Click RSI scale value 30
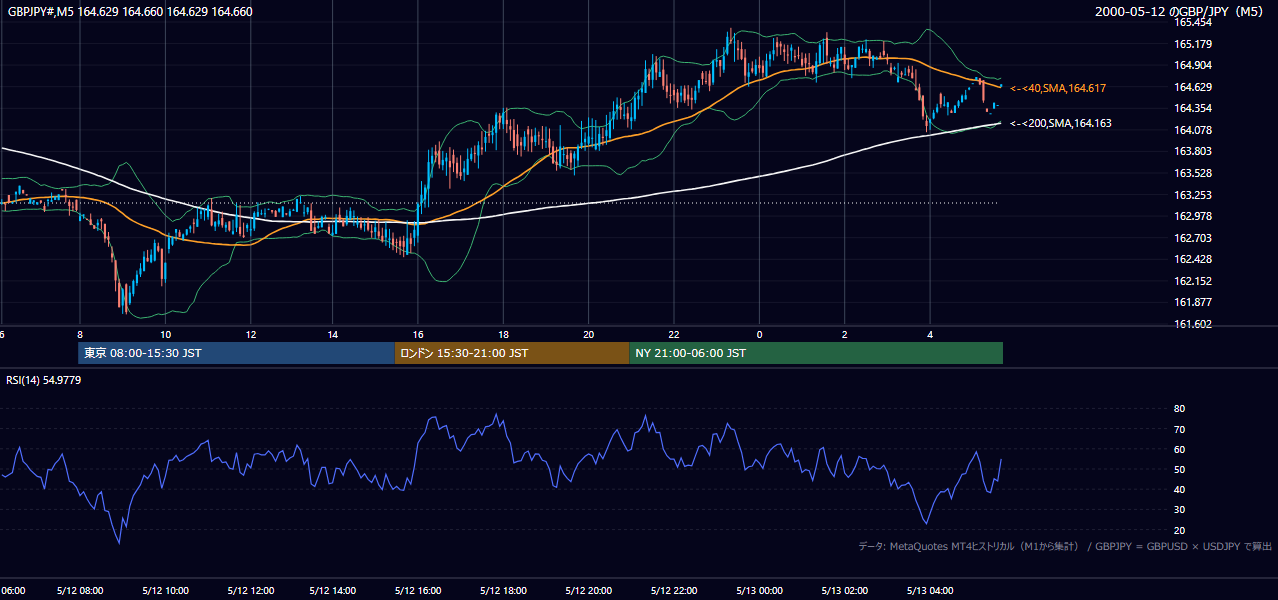 click(1180, 509)
